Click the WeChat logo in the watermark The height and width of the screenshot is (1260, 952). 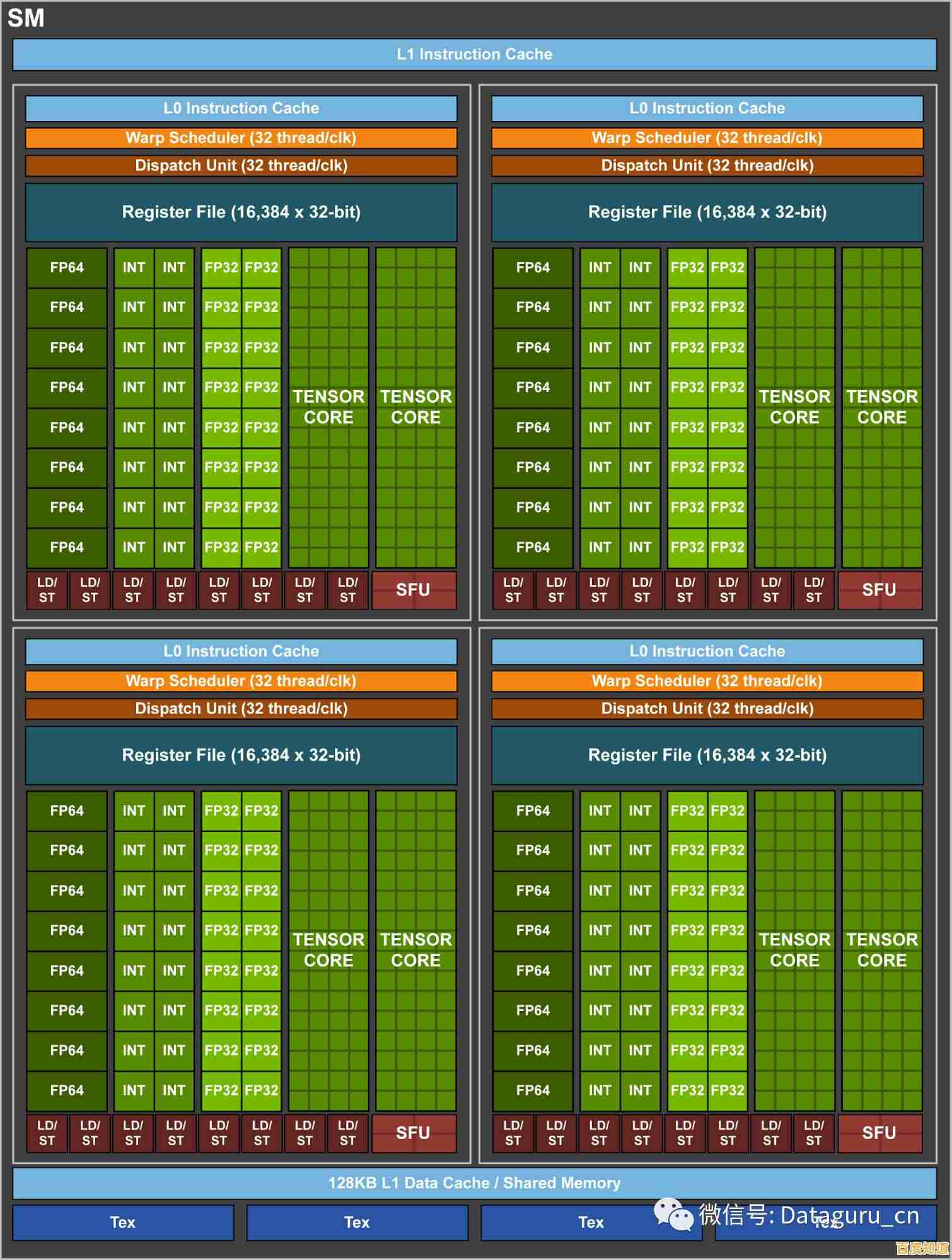[x=673, y=1214]
